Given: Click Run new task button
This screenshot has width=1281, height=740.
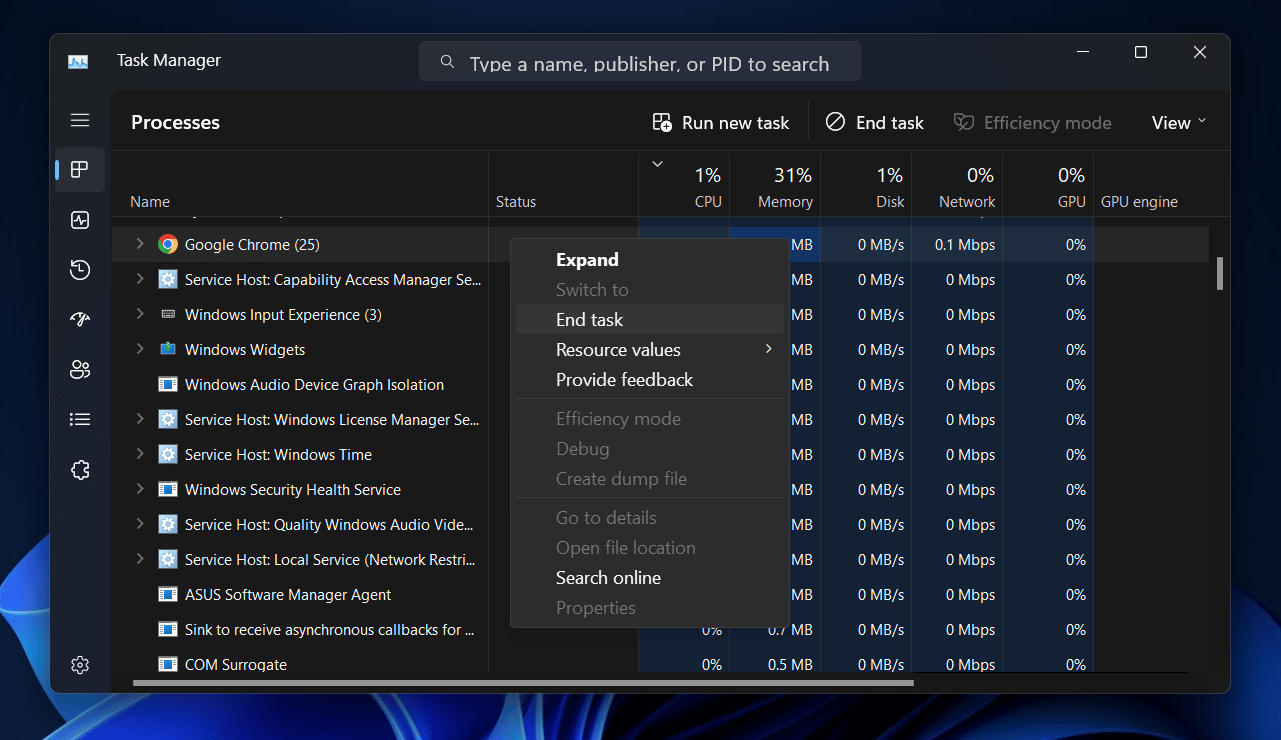Looking at the screenshot, I should pyautogui.click(x=721, y=123).
